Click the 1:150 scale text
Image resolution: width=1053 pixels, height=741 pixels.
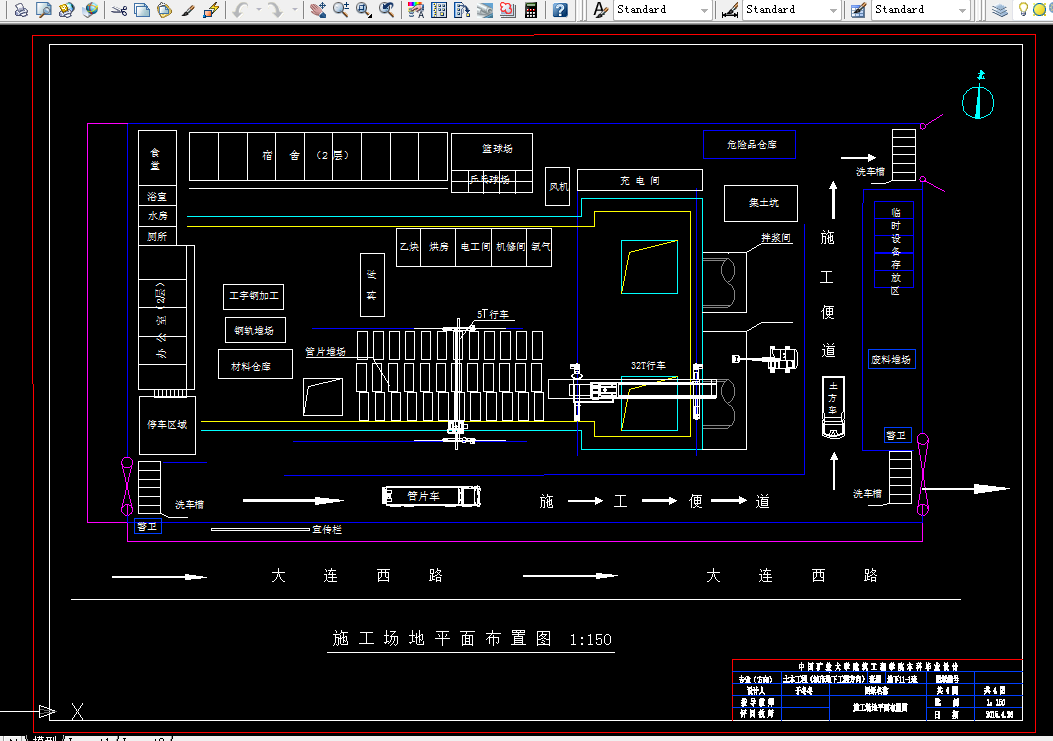(x=590, y=640)
